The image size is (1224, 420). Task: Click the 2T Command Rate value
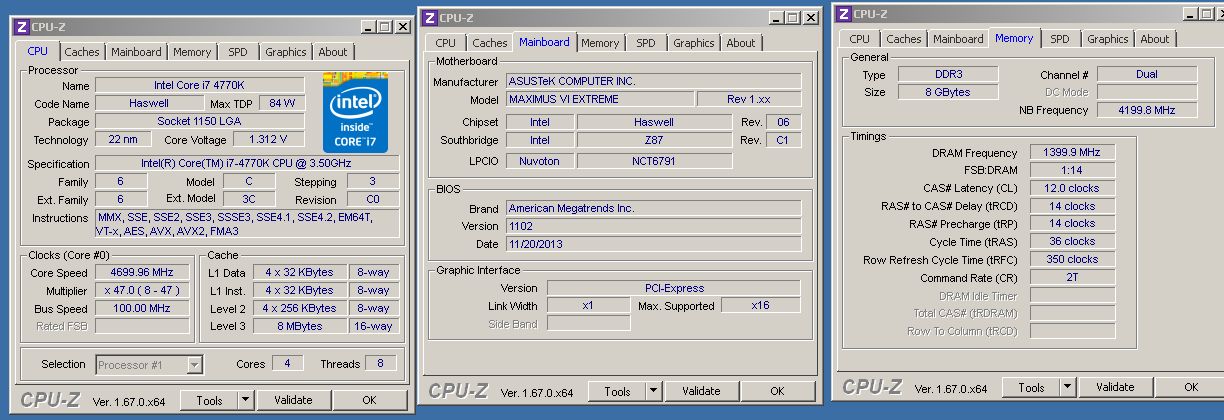coord(1072,277)
